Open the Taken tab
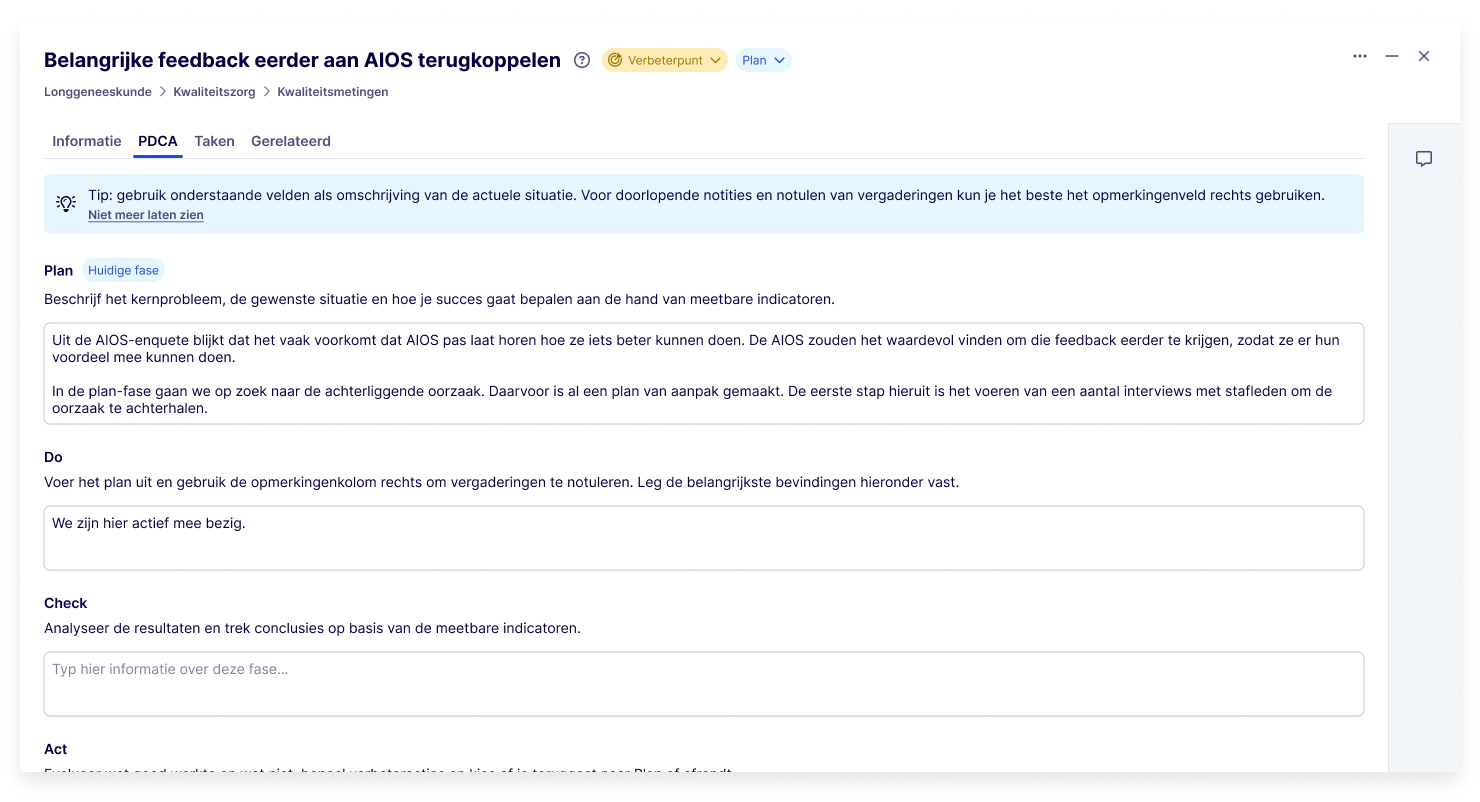This screenshot has width=1480, height=802. [x=214, y=141]
